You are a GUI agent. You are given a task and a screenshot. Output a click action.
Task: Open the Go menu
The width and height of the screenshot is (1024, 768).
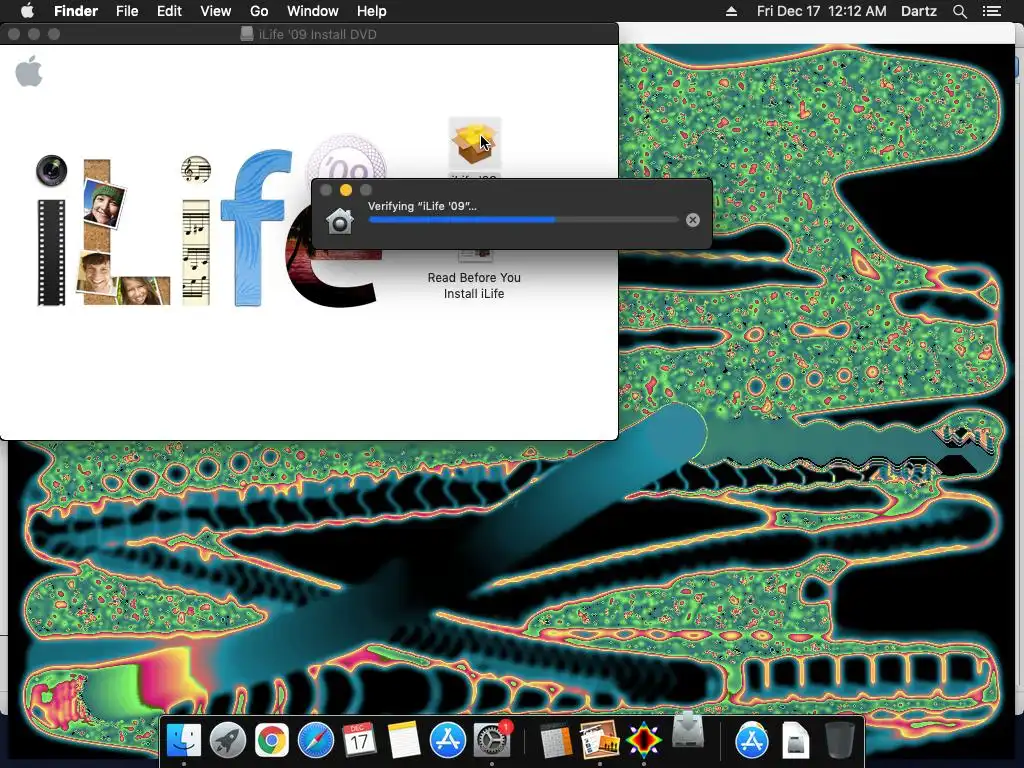click(259, 11)
